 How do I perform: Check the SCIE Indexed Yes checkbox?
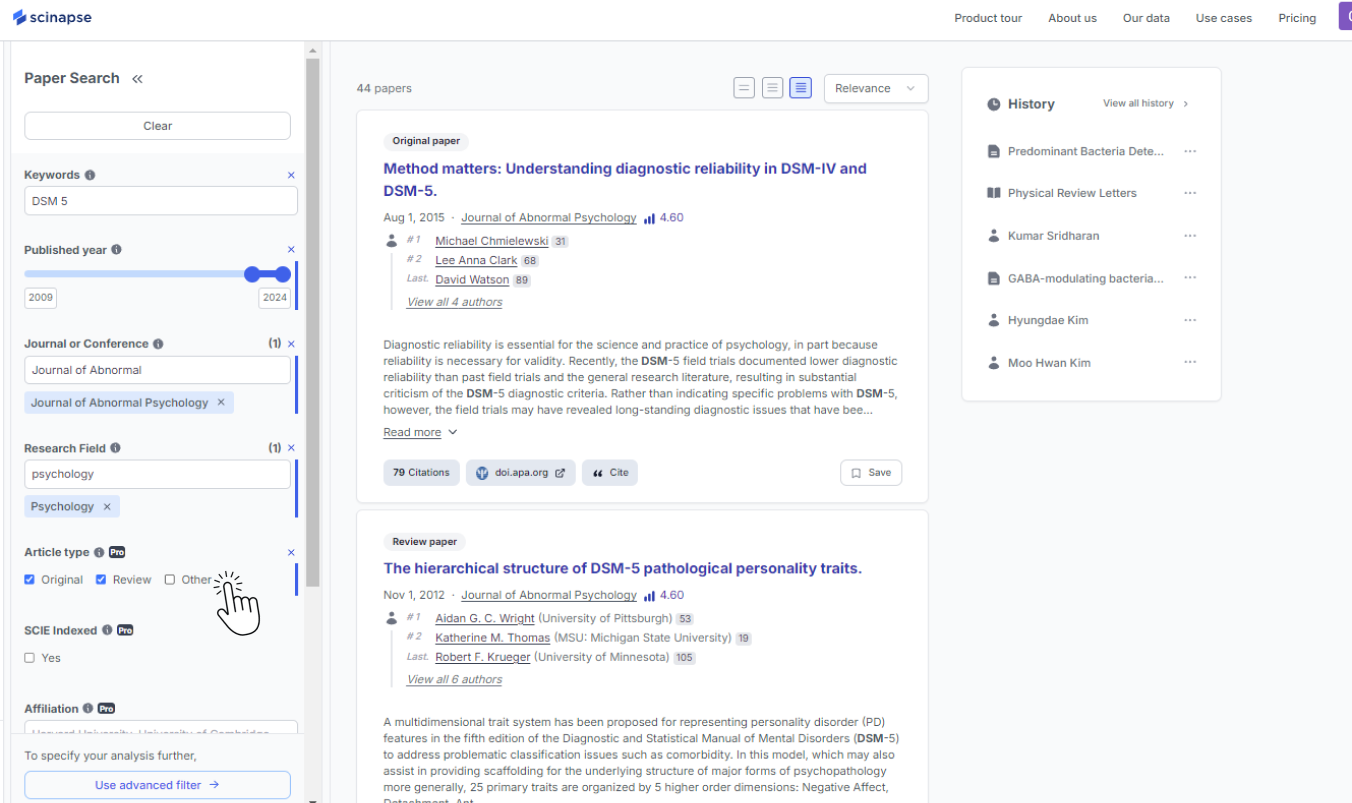point(30,658)
